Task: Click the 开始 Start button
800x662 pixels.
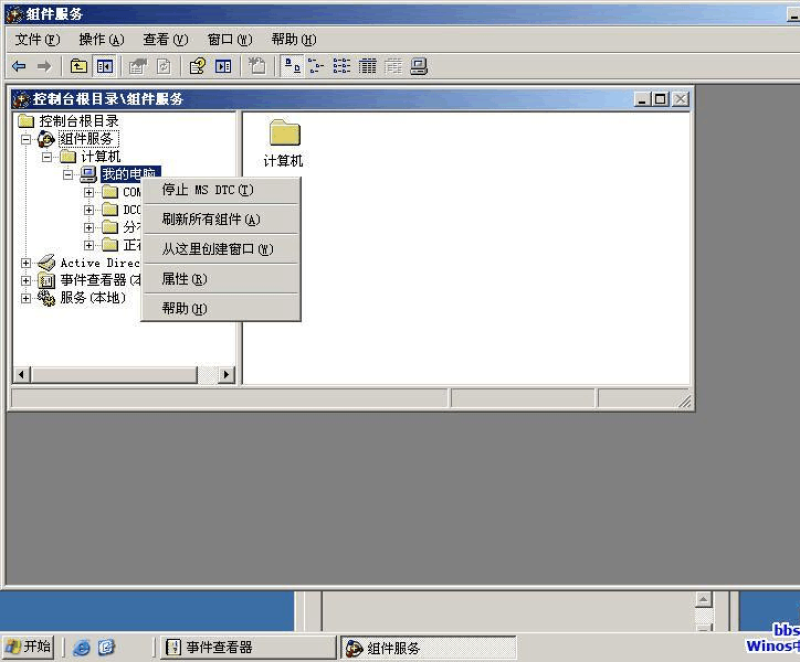Action: [28, 647]
